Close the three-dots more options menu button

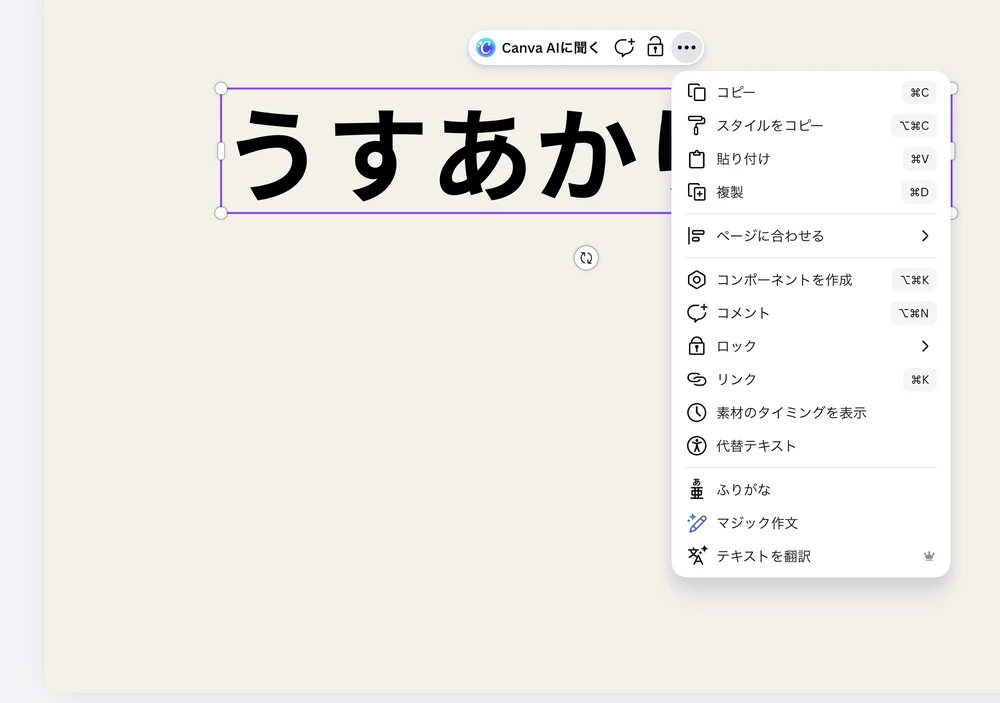(686, 48)
